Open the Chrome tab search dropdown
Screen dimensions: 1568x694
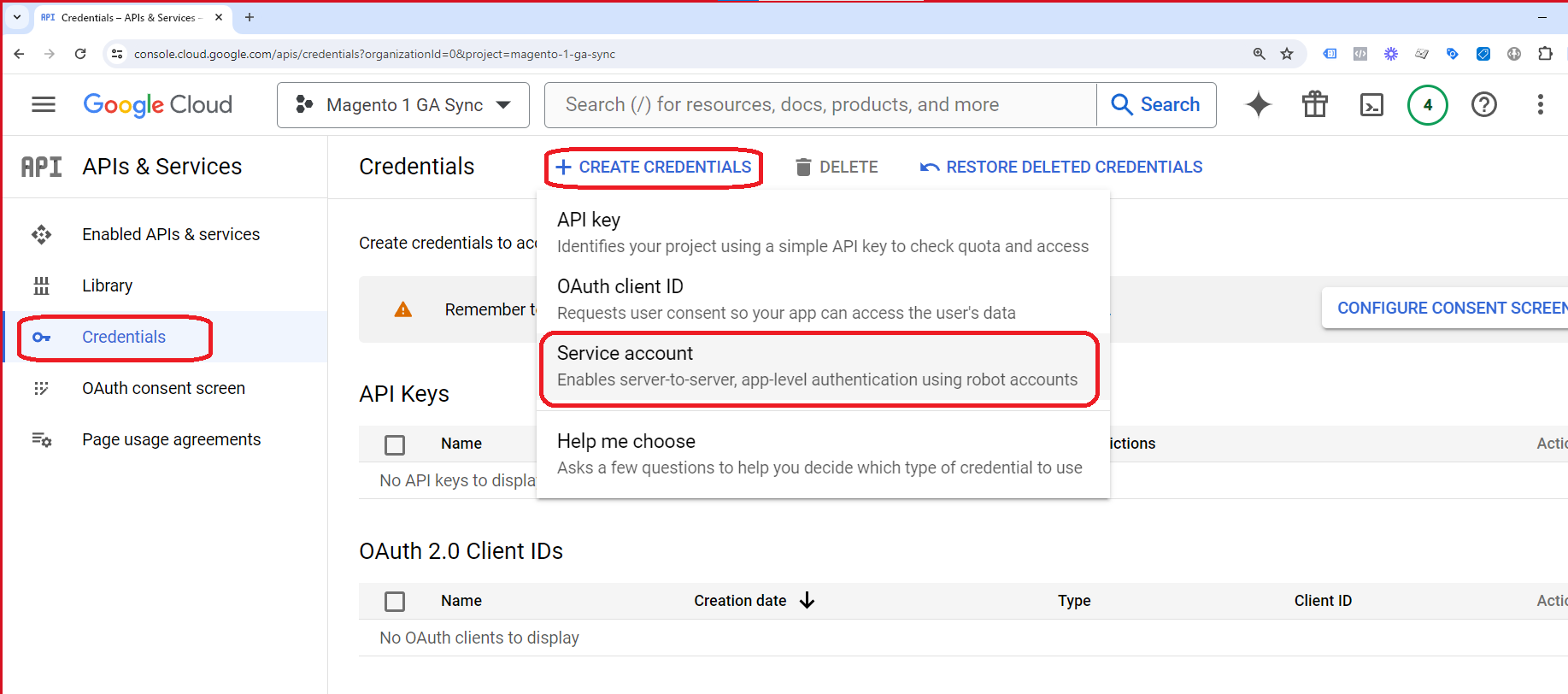point(17,17)
